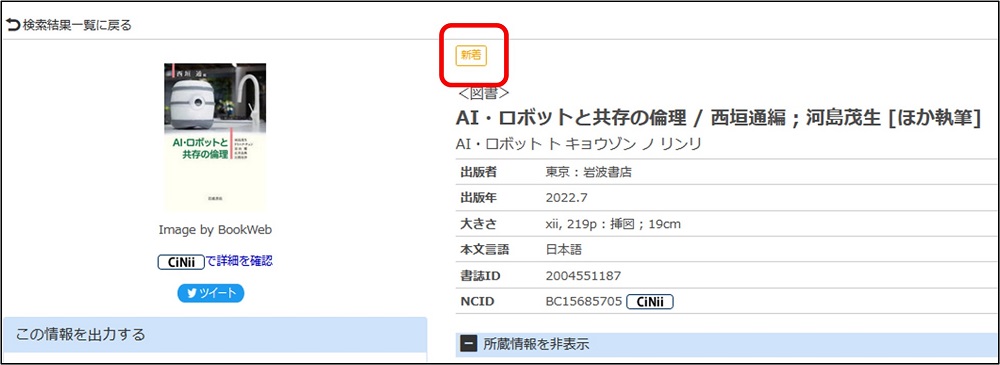Viewport: 1000px width, 365px height.
Task: Click the 出版者 field label
Action: coord(478,172)
